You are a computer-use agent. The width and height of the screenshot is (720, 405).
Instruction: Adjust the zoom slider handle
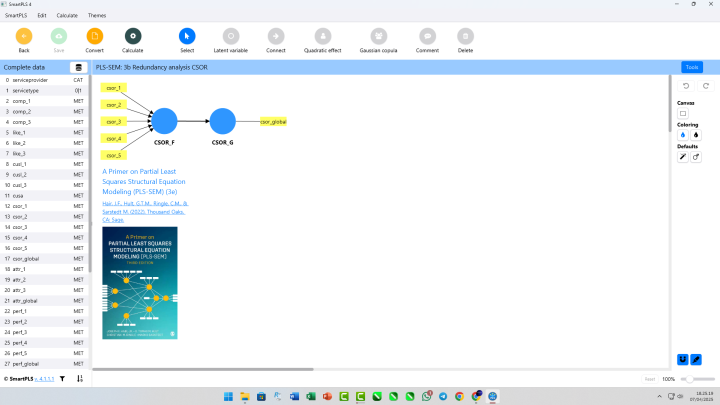click(x=690, y=379)
